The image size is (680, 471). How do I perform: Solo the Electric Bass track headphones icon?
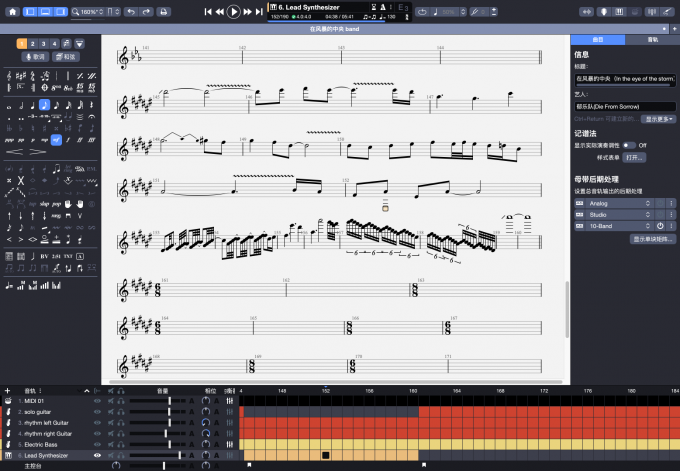[x=121, y=444]
